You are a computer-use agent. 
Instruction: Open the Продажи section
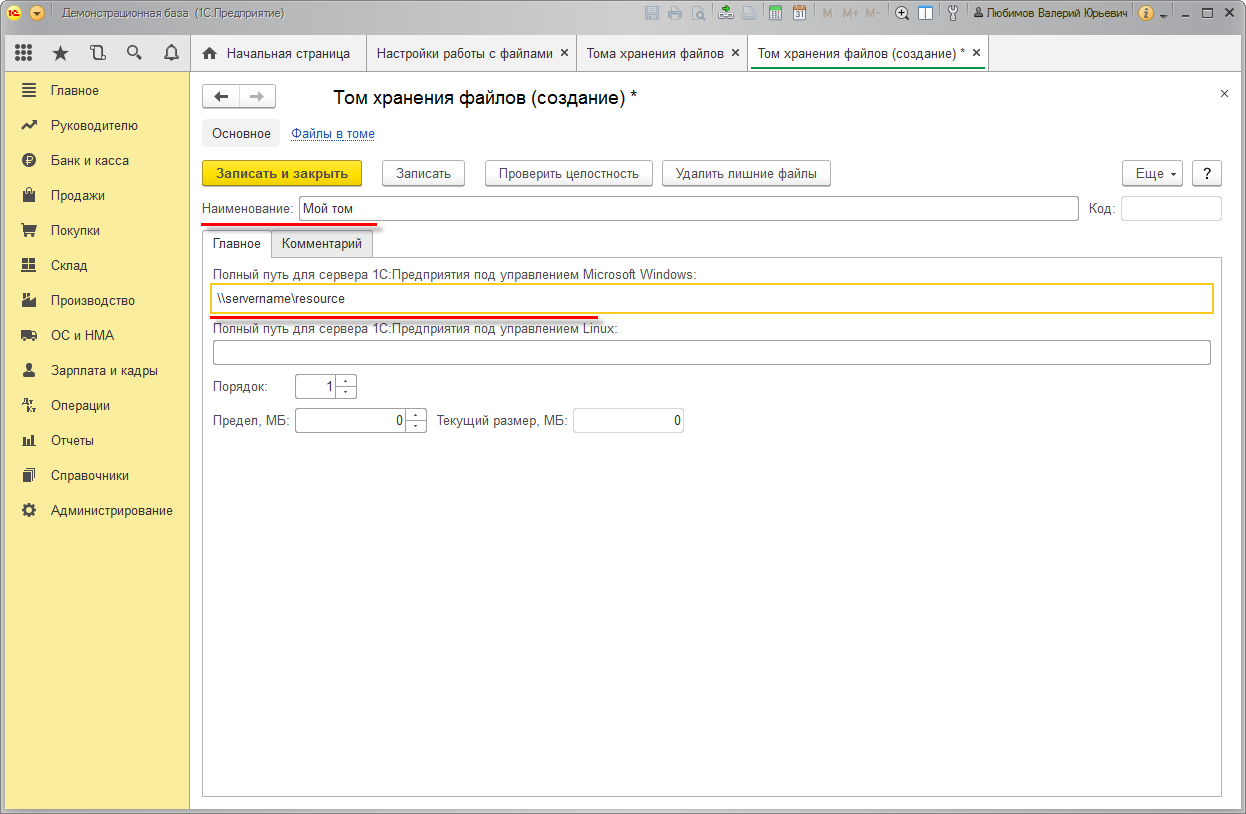95,195
